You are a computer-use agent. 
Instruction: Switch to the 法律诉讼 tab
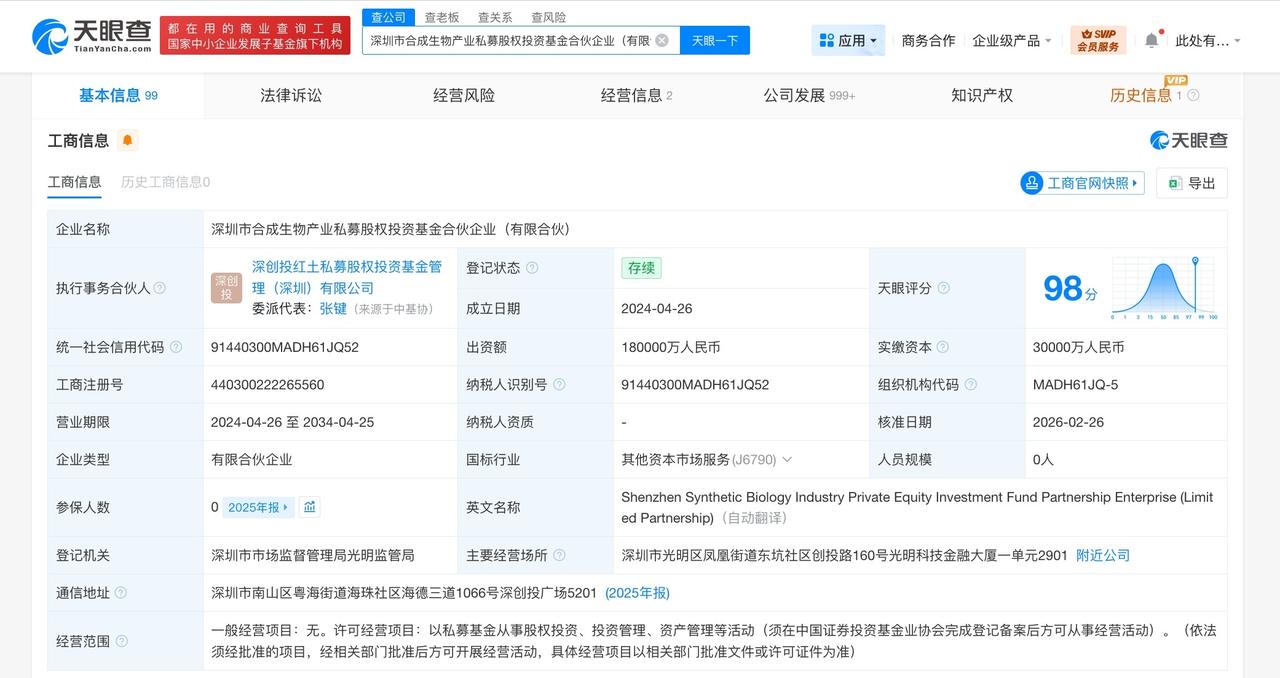(290, 94)
